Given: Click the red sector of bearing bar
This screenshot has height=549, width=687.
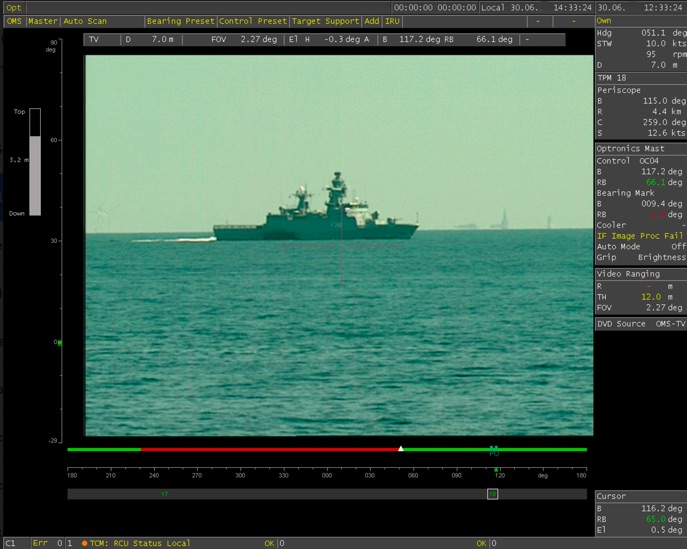Looking at the screenshot, I should pyautogui.click(x=269, y=450).
